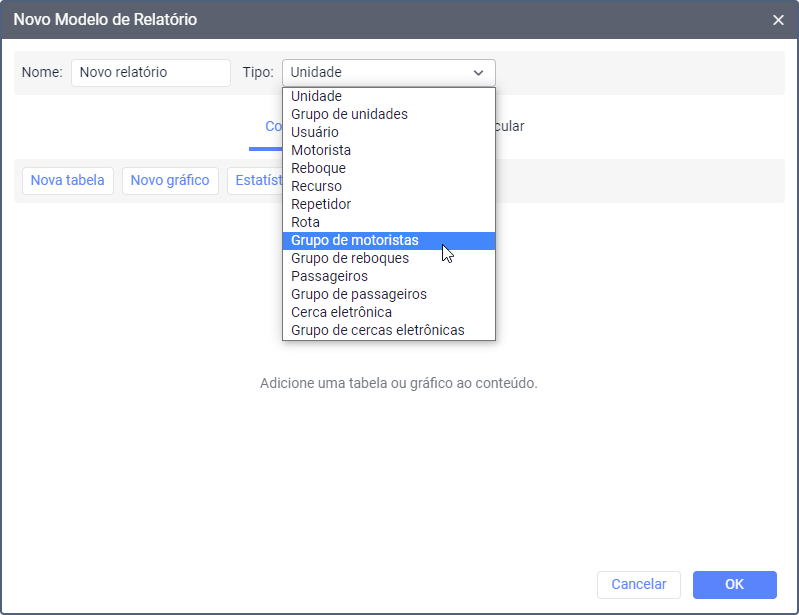Click the Nova tabela button
This screenshot has width=799, height=615.
pos(67,181)
